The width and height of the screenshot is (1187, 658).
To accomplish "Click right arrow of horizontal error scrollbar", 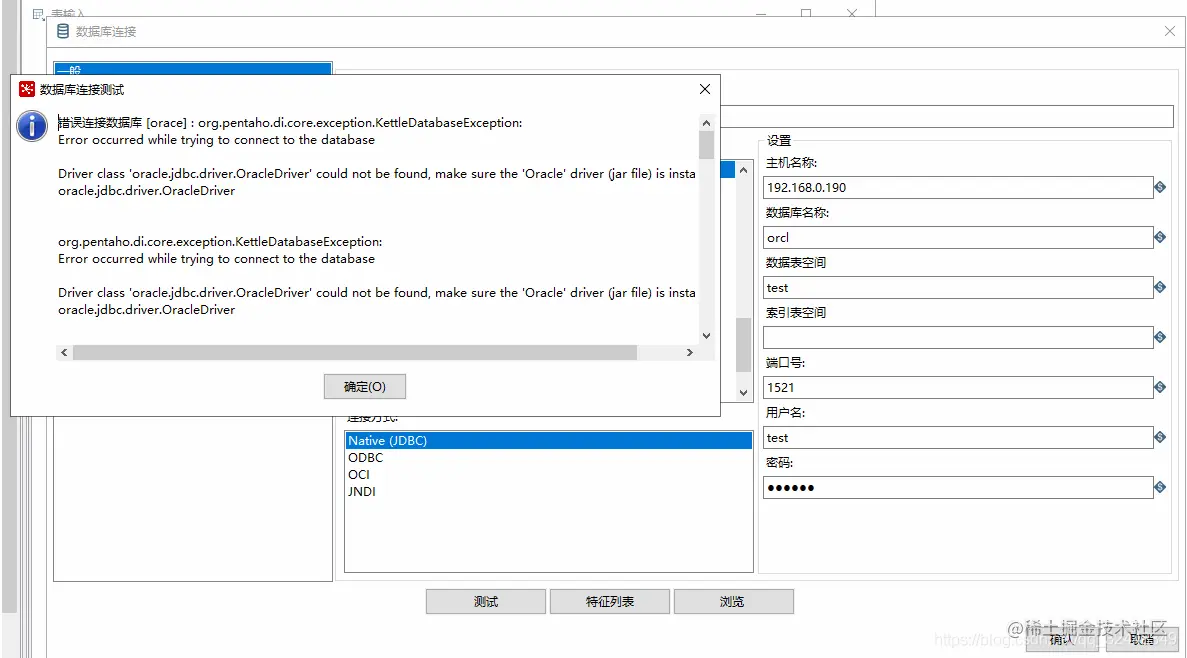I will click(x=690, y=352).
